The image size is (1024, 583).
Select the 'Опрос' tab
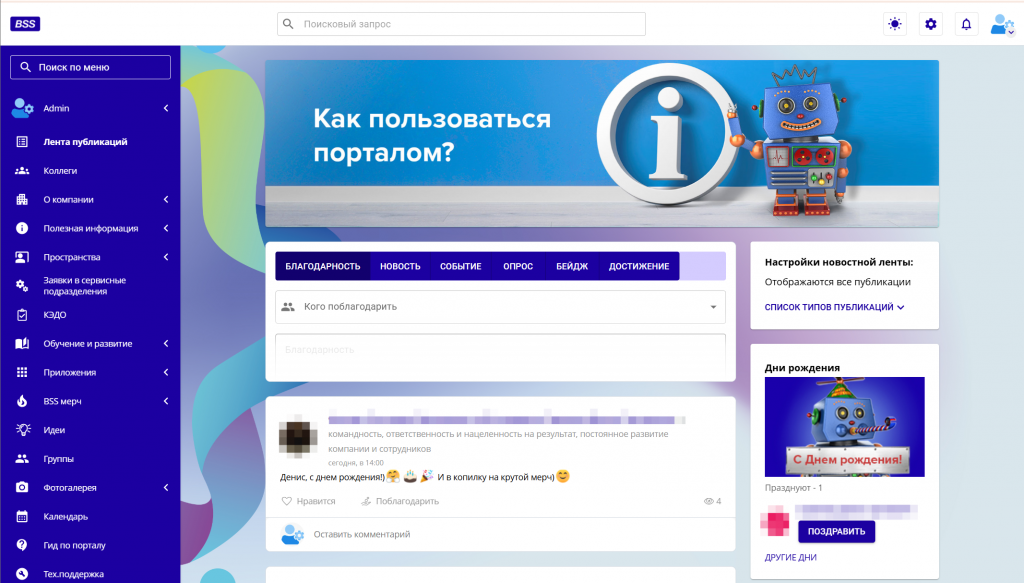point(518,266)
